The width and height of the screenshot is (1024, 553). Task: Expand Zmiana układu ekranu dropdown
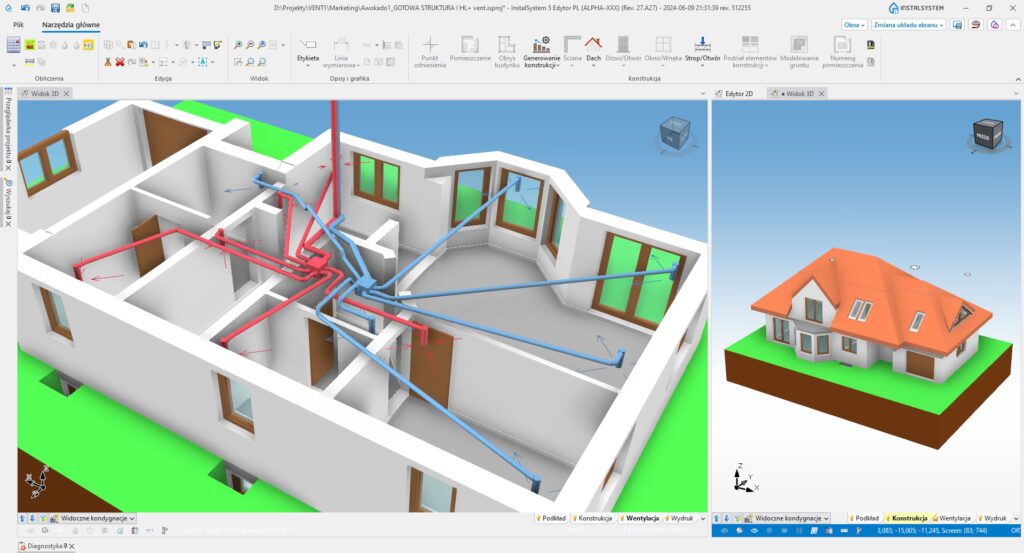pos(908,24)
